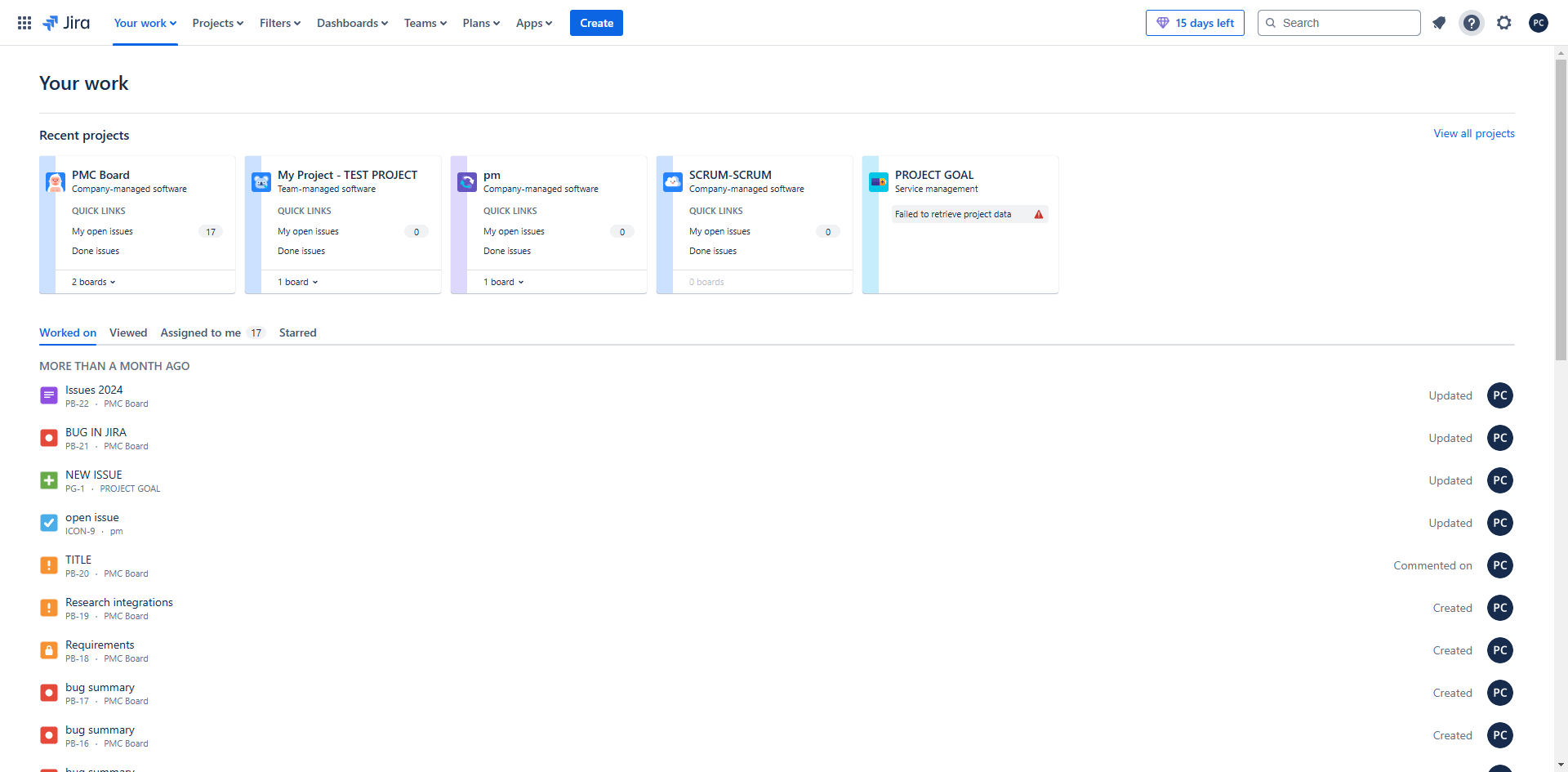Click the 15 days left button
Viewport: 1568px width, 772px height.
pos(1195,23)
